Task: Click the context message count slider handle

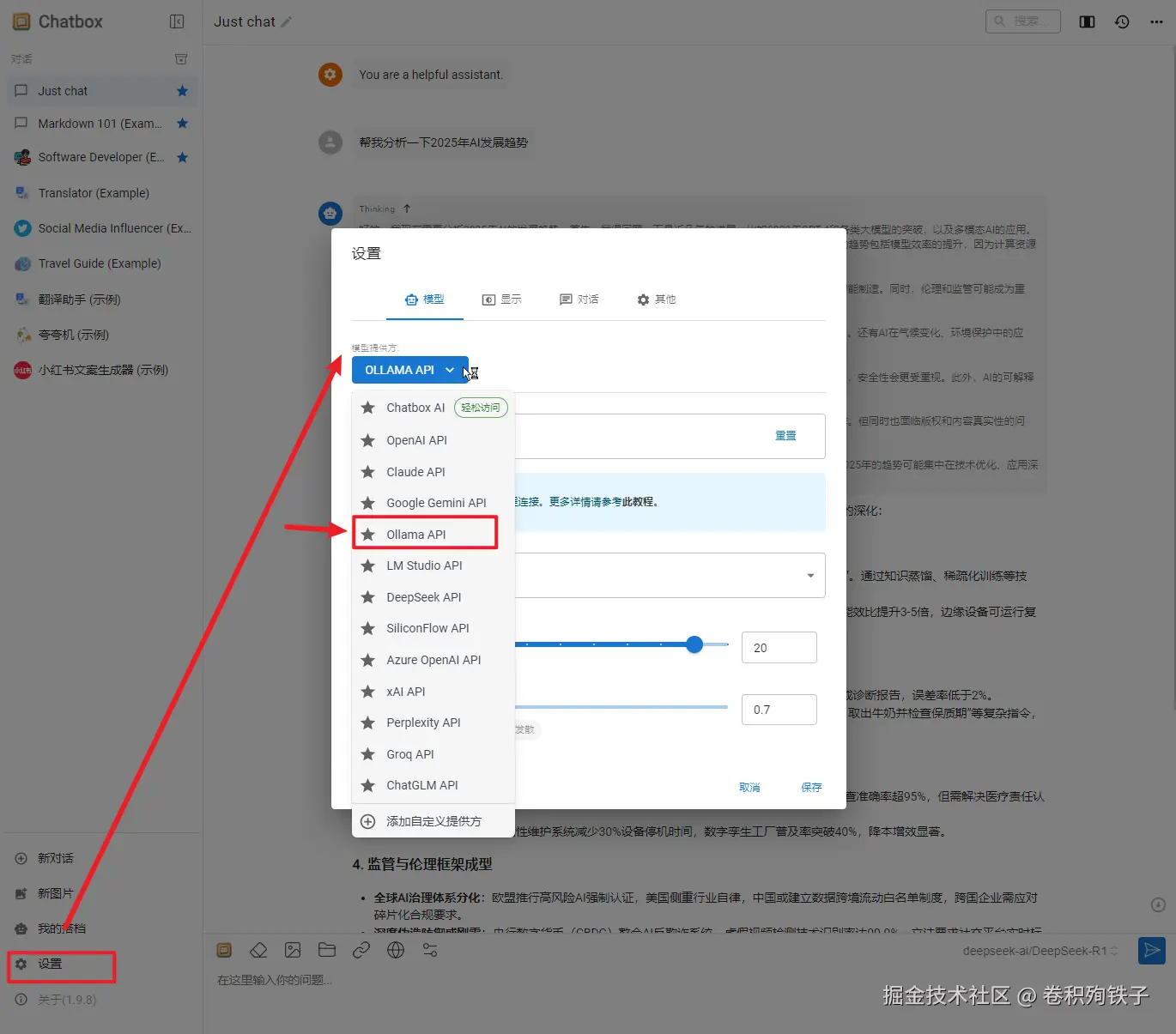Action: pos(694,644)
